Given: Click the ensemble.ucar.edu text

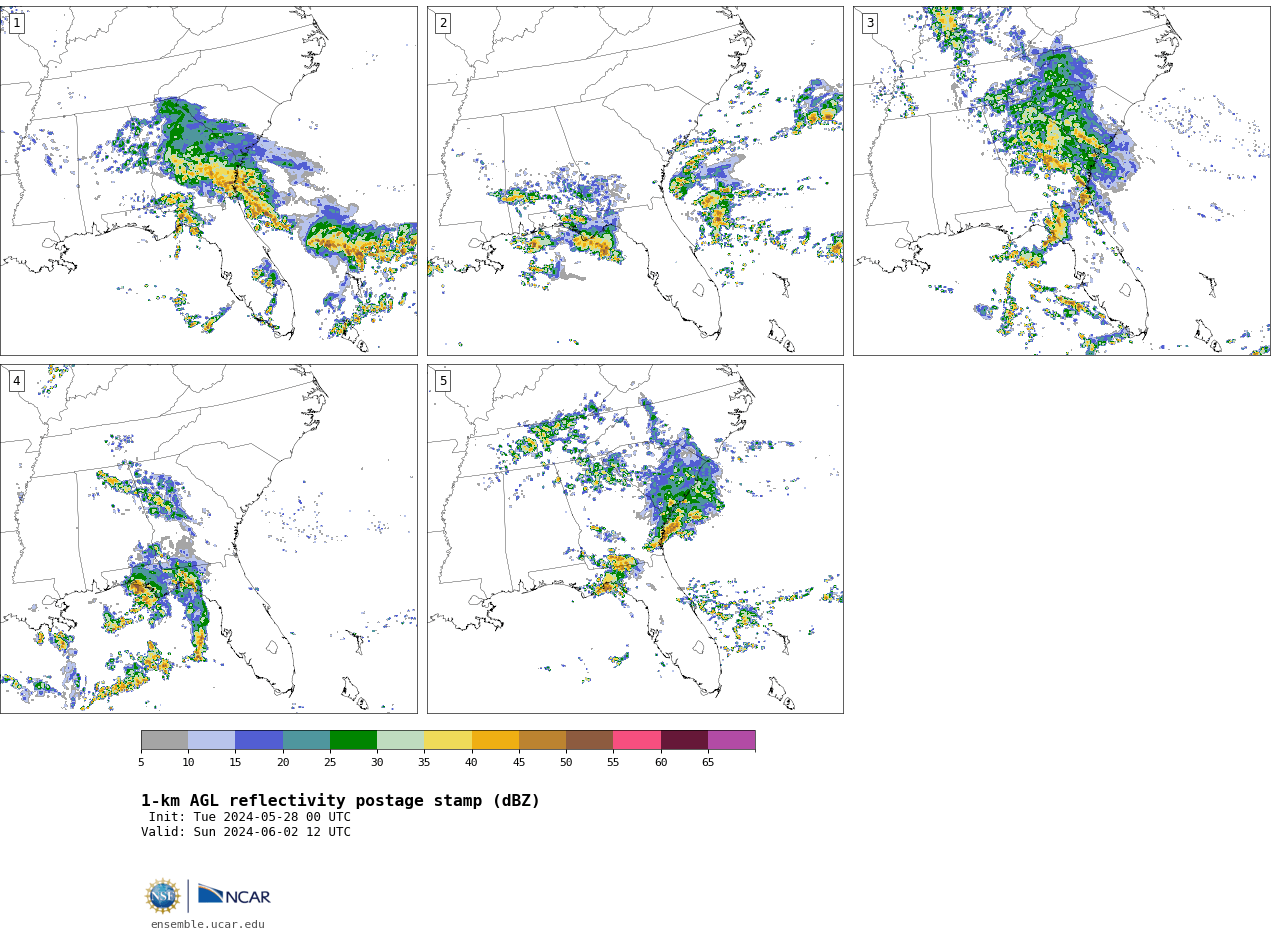Looking at the screenshot, I should click(x=208, y=925).
